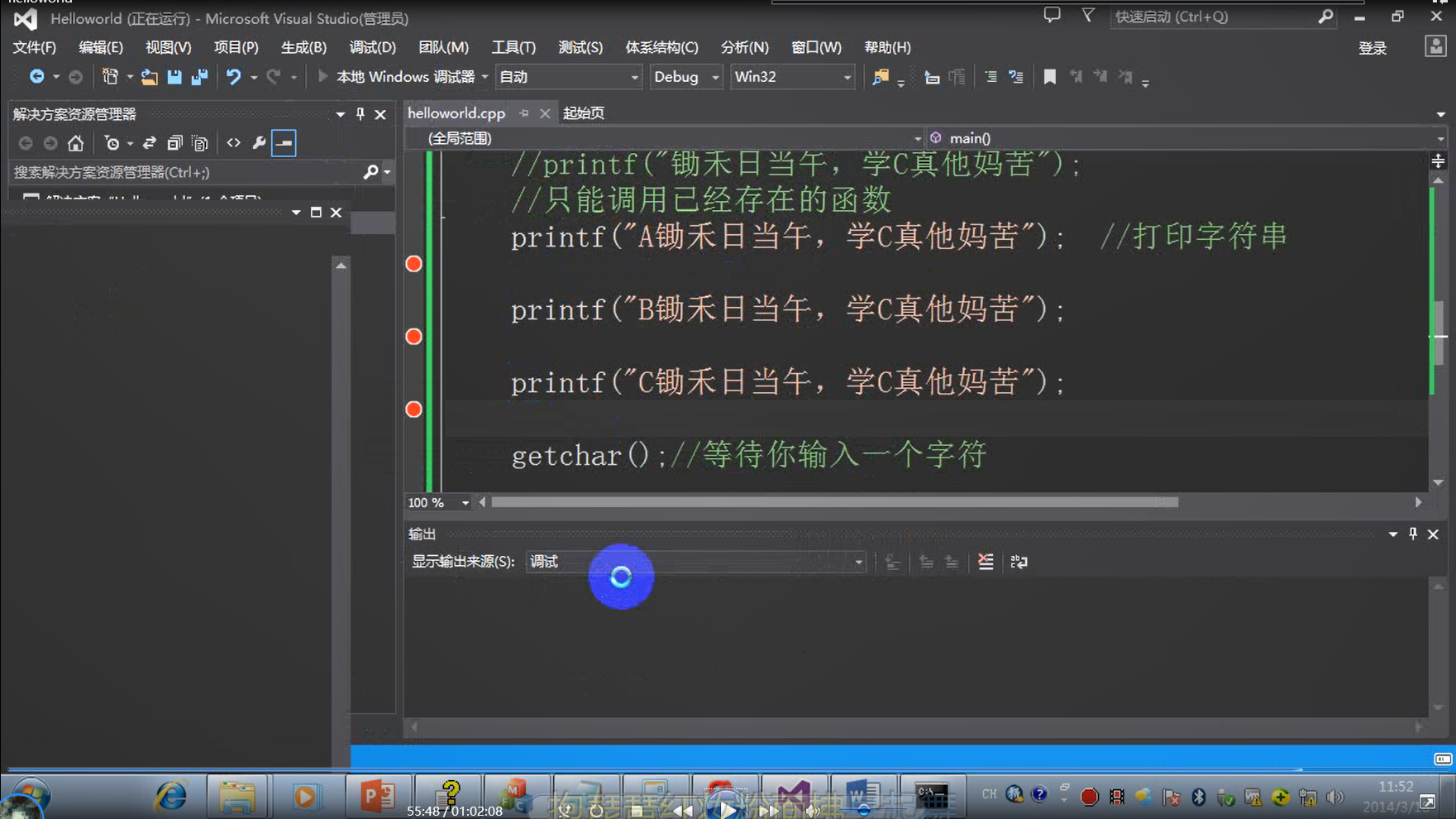Go to previous bookmark icon
Image resolution: width=1456 pixels, height=819 pixels.
pyautogui.click(x=1076, y=77)
